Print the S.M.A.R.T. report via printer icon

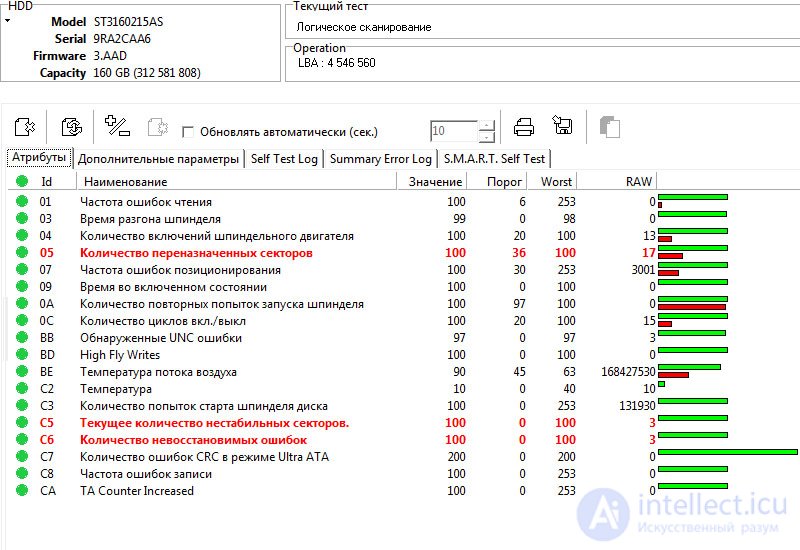tap(523, 127)
